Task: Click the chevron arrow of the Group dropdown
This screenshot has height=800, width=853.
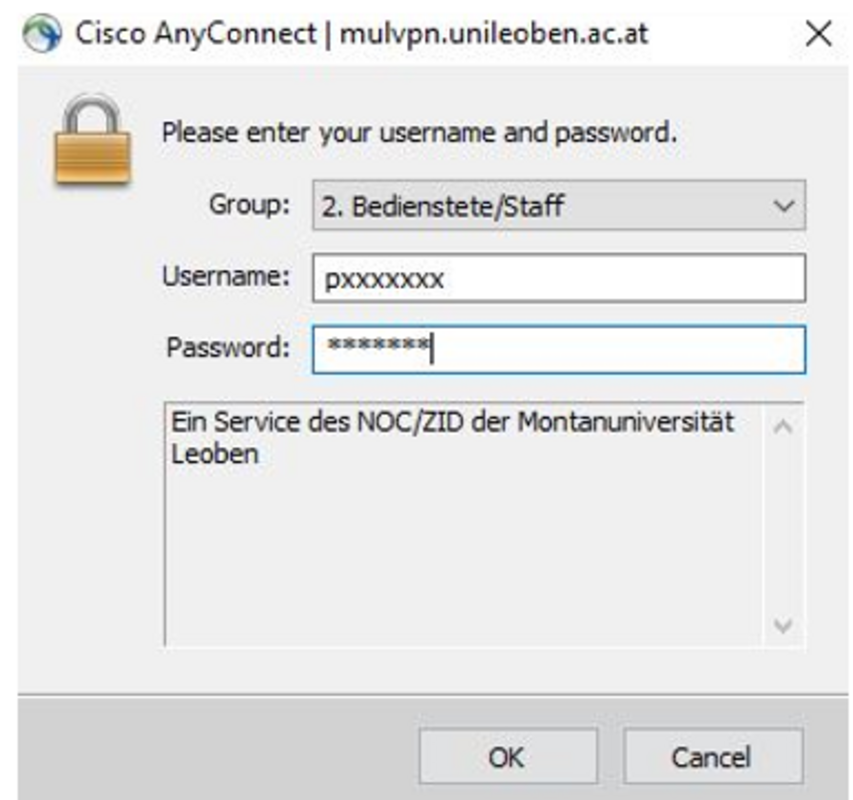Action: pyautogui.click(x=783, y=206)
